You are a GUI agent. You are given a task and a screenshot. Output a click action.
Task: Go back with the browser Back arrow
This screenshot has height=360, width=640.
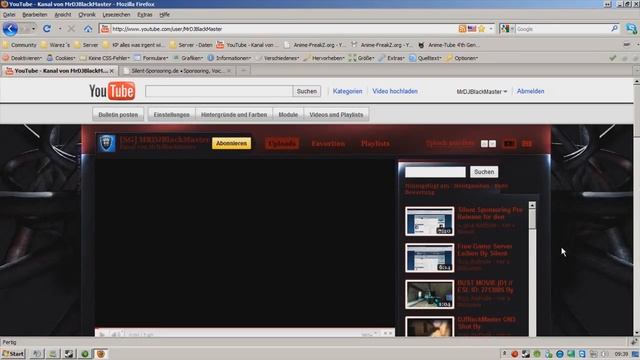(x=10, y=29)
